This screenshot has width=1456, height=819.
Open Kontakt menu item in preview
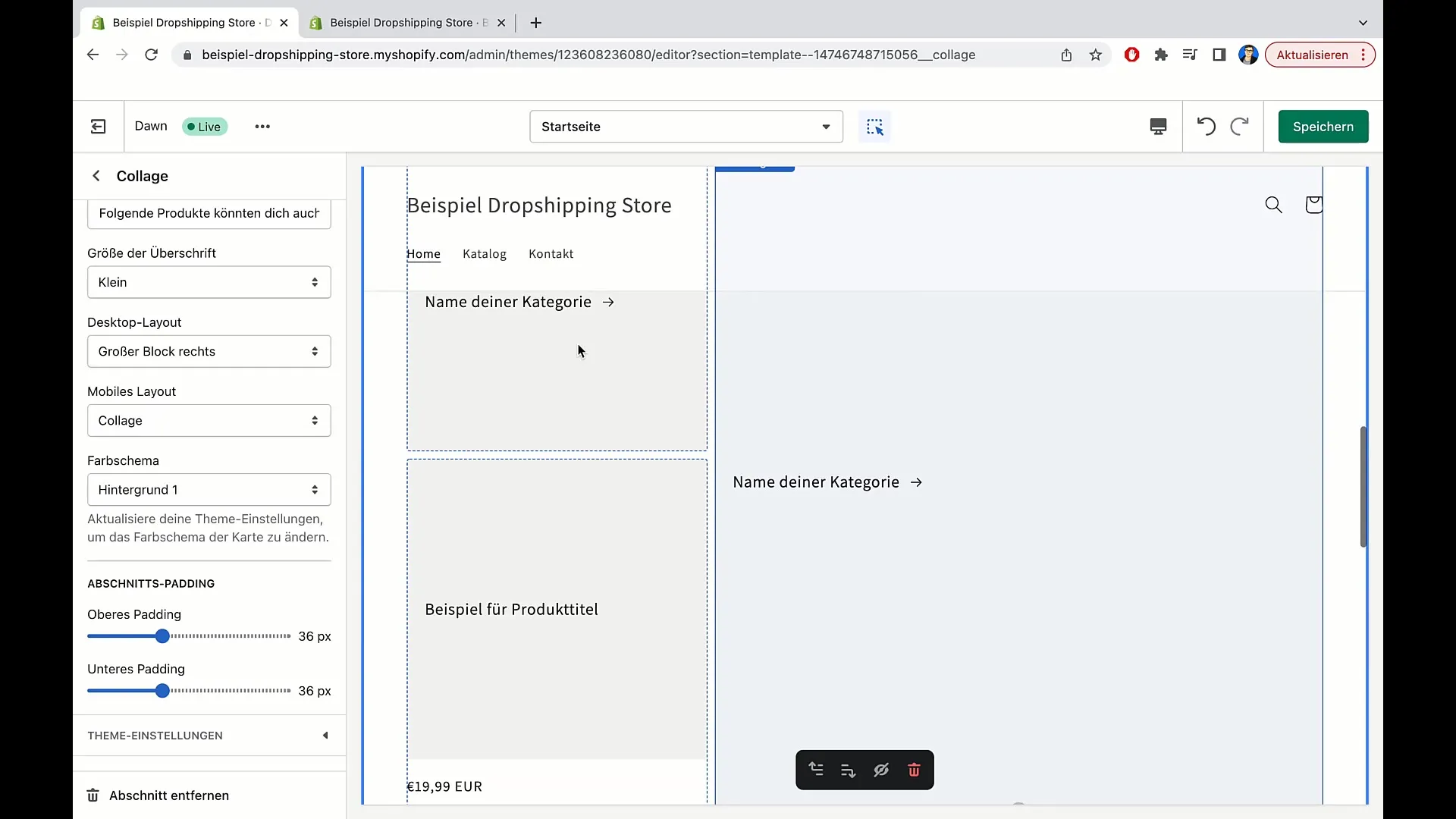tap(551, 254)
